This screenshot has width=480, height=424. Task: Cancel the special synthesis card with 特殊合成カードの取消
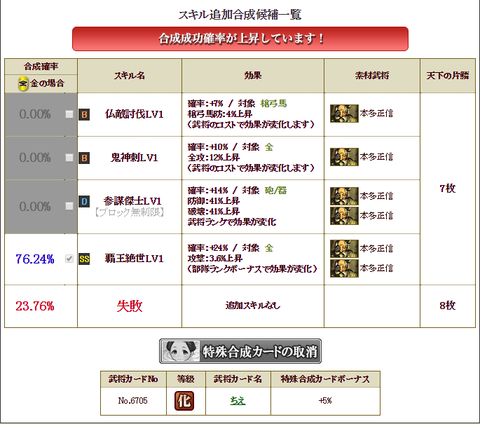tap(240, 351)
